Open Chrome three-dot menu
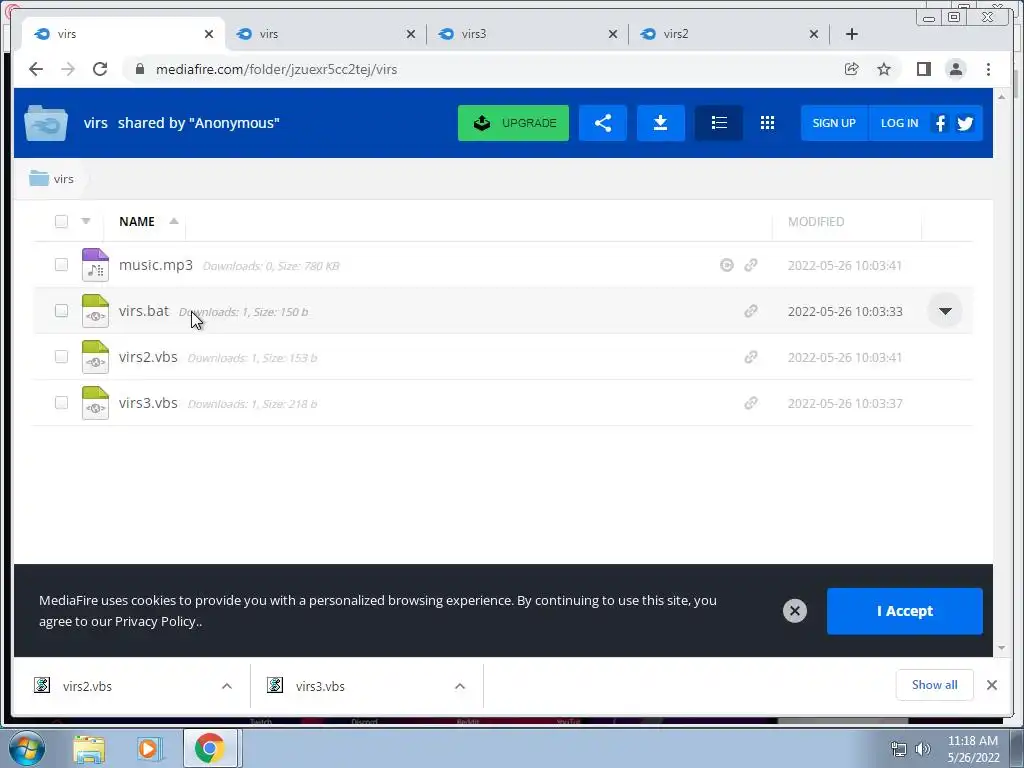Viewport: 1024px width, 768px height. pos(988,69)
